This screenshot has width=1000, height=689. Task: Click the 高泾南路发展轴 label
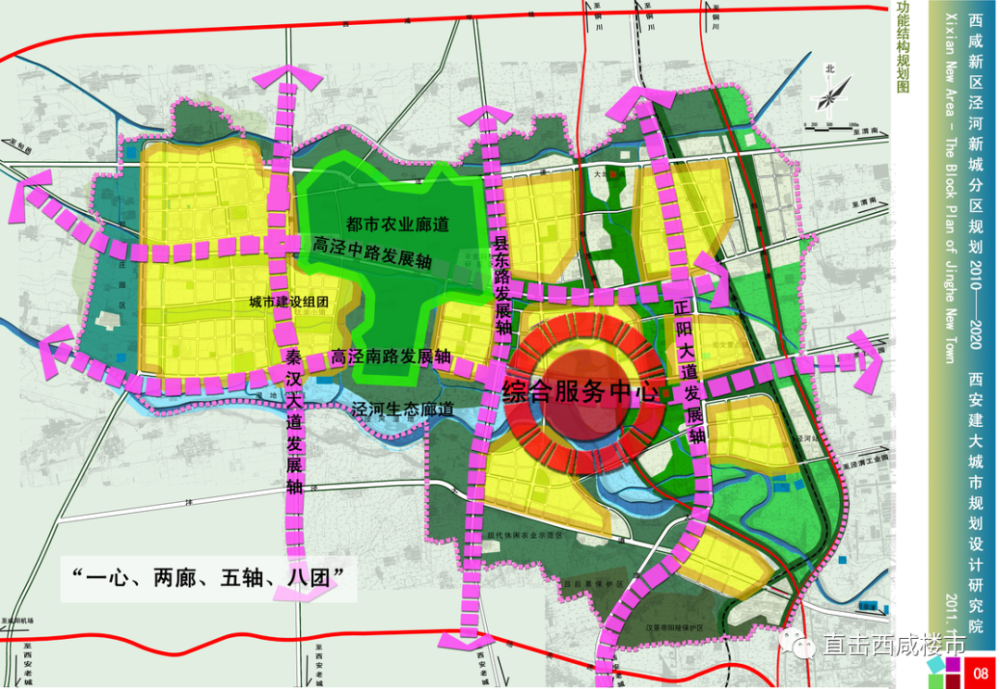pyautogui.click(x=391, y=357)
